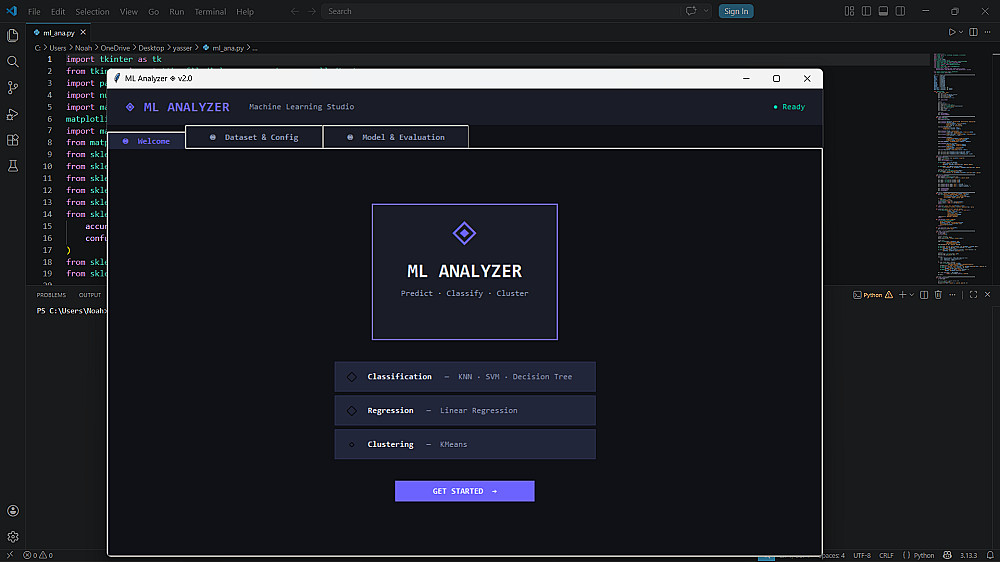Switch to the Dataset & Config tab
The height and width of the screenshot is (562, 1000).
pos(254,137)
